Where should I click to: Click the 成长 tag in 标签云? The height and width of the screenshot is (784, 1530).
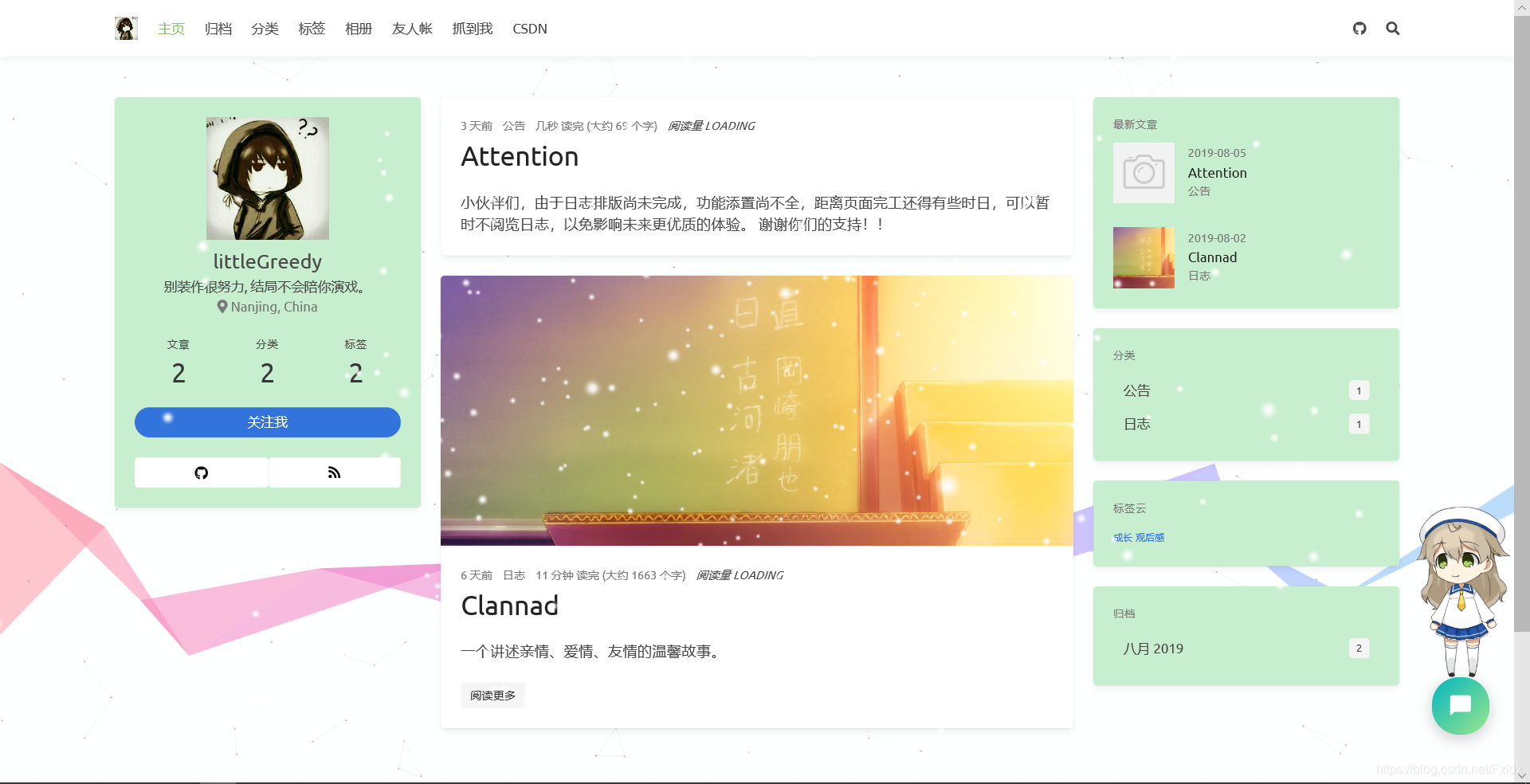(1123, 538)
